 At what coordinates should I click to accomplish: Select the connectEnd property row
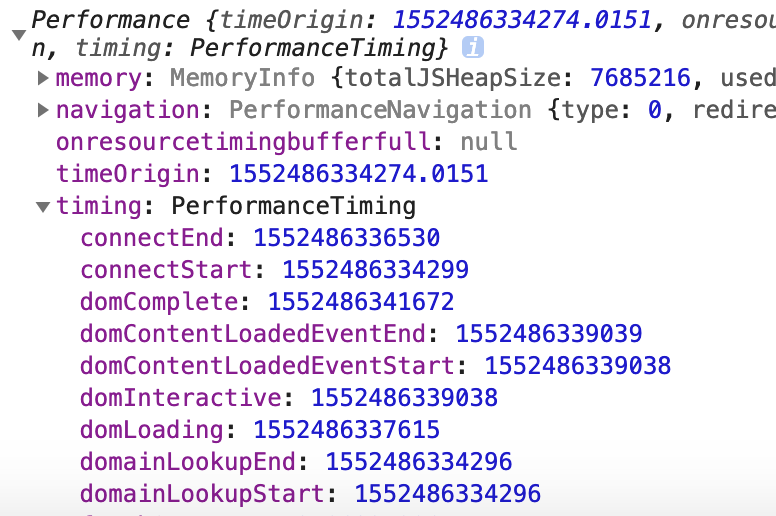[x=152, y=238]
